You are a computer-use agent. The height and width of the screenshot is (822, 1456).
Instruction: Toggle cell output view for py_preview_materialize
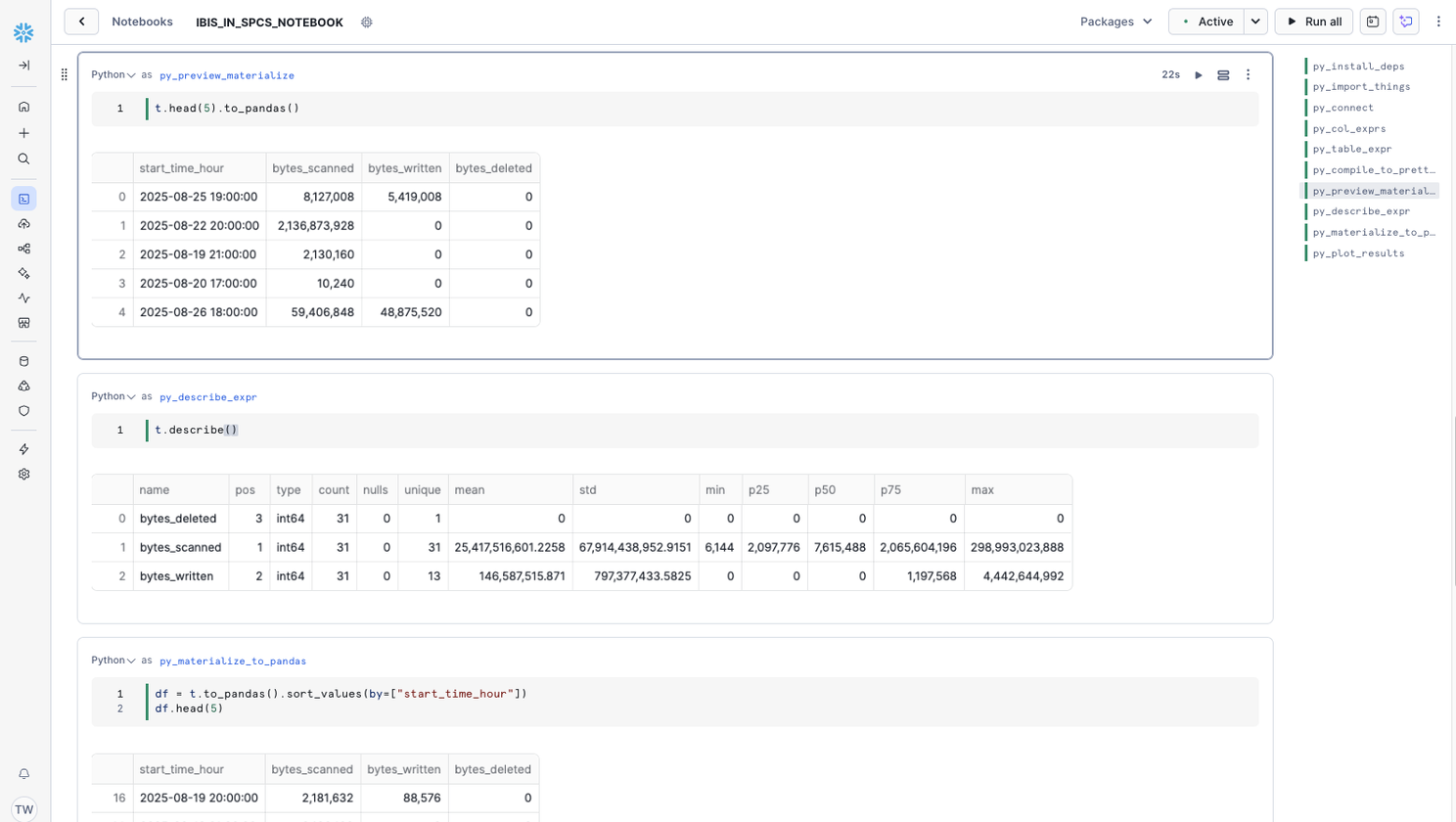1223,75
